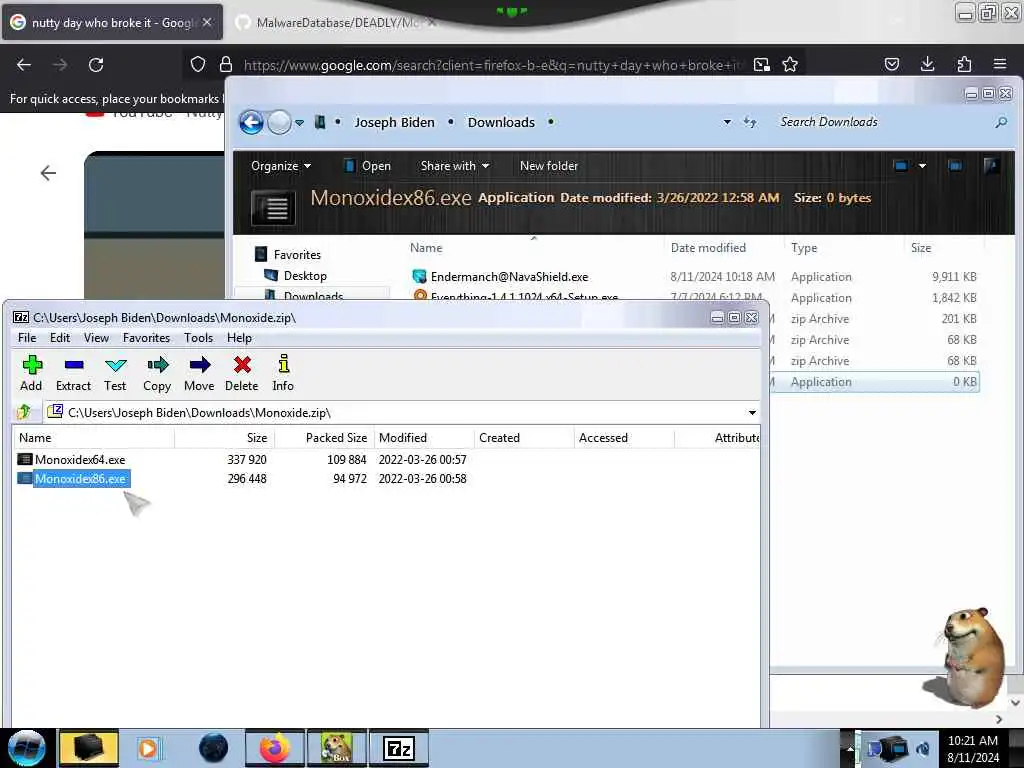Open Firefox extensions puzzle icon
Viewport: 1024px width, 768px height.
coord(964,64)
